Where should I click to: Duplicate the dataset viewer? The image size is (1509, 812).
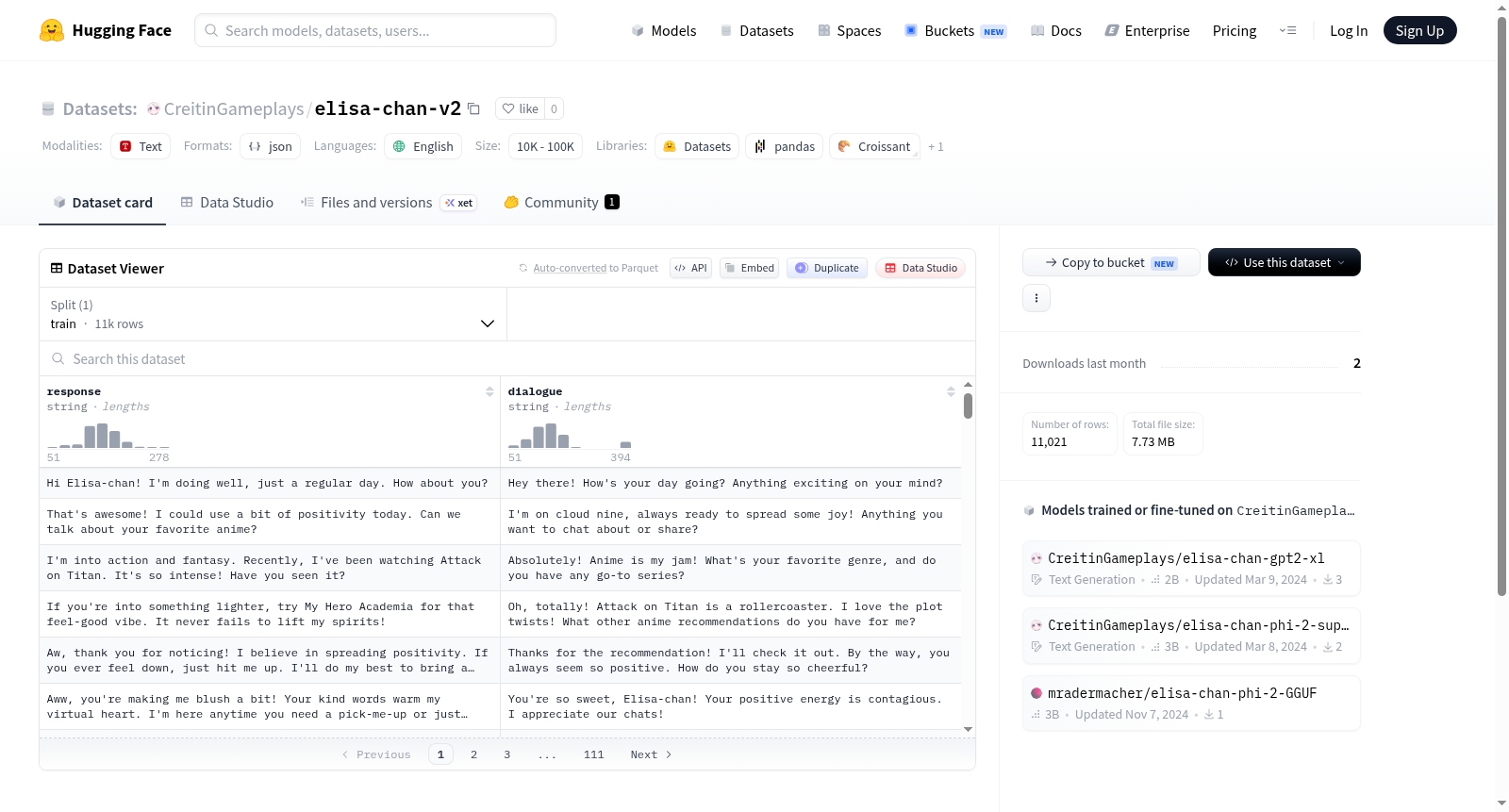[827, 268]
